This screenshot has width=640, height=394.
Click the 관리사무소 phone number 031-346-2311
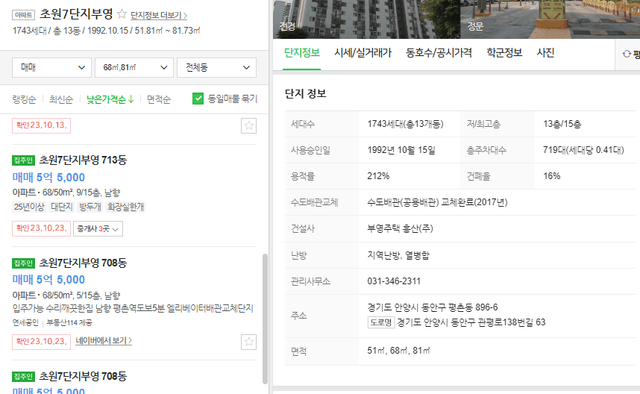(x=394, y=281)
